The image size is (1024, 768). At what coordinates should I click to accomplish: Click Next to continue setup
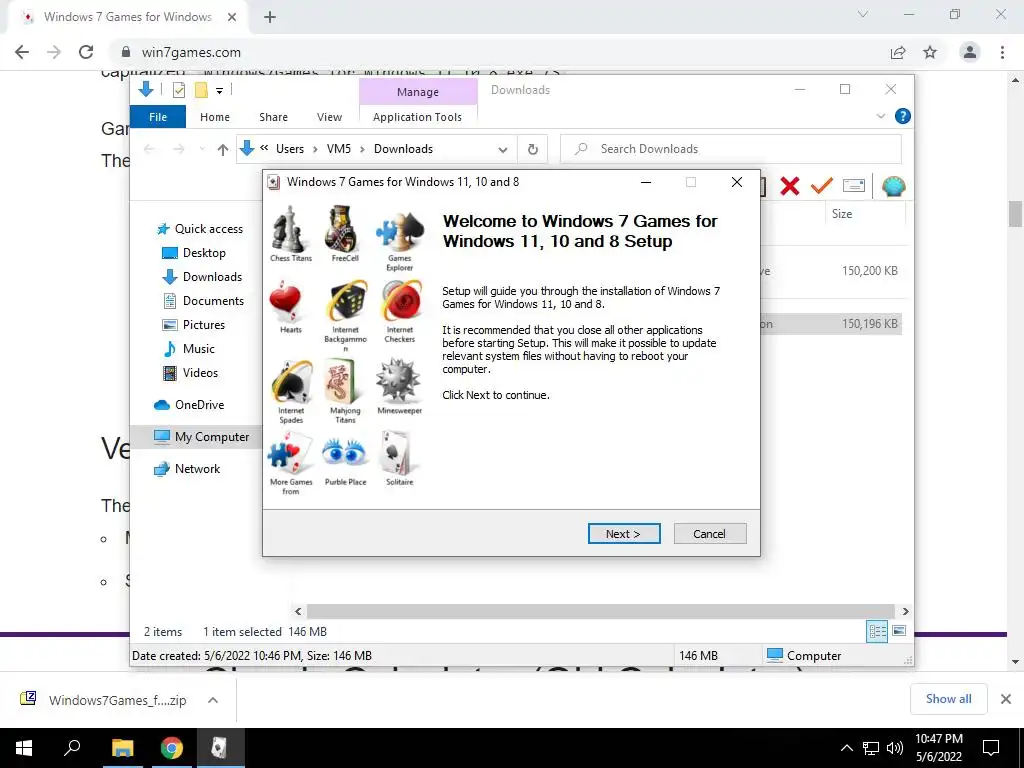pos(624,534)
